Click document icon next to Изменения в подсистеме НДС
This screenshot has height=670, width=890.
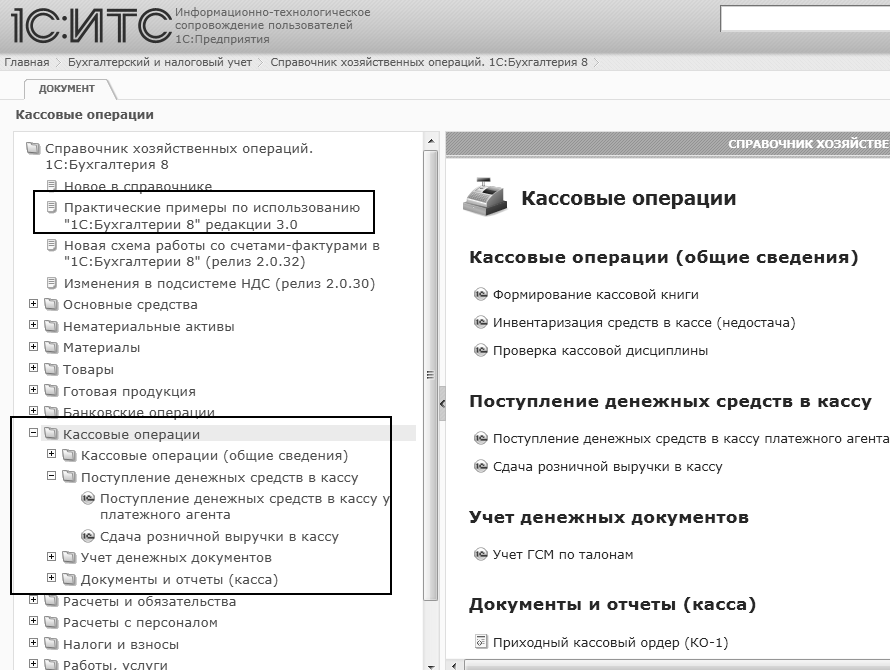pos(52,283)
